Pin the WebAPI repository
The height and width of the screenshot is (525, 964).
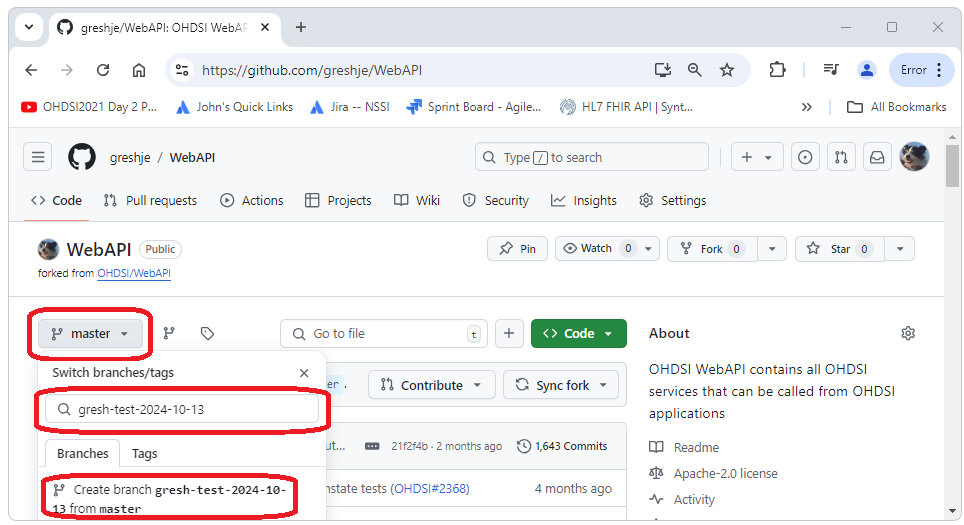[x=517, y=248]
